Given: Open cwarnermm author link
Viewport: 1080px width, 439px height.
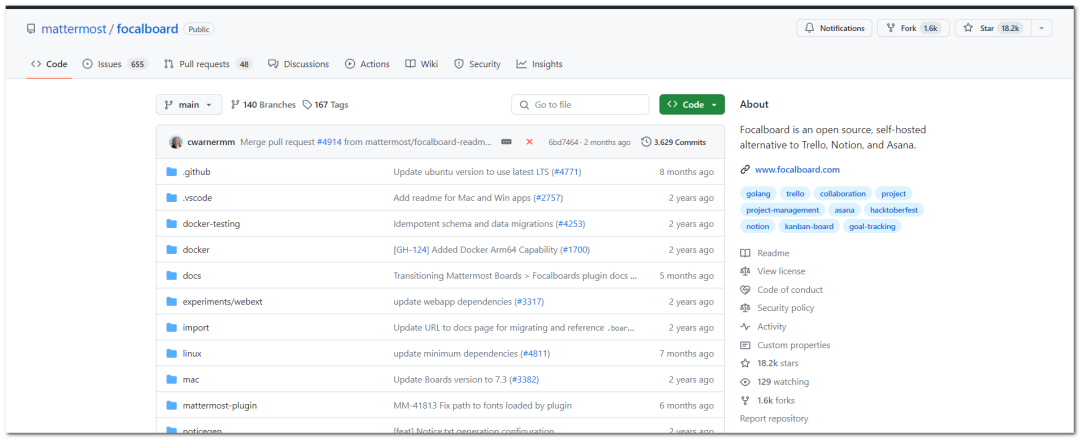Looking at the screenshot, I should tap(211, 142).
